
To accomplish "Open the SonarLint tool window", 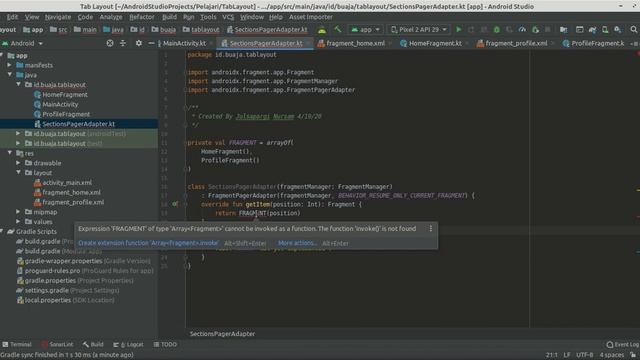I will click(57, 344).
